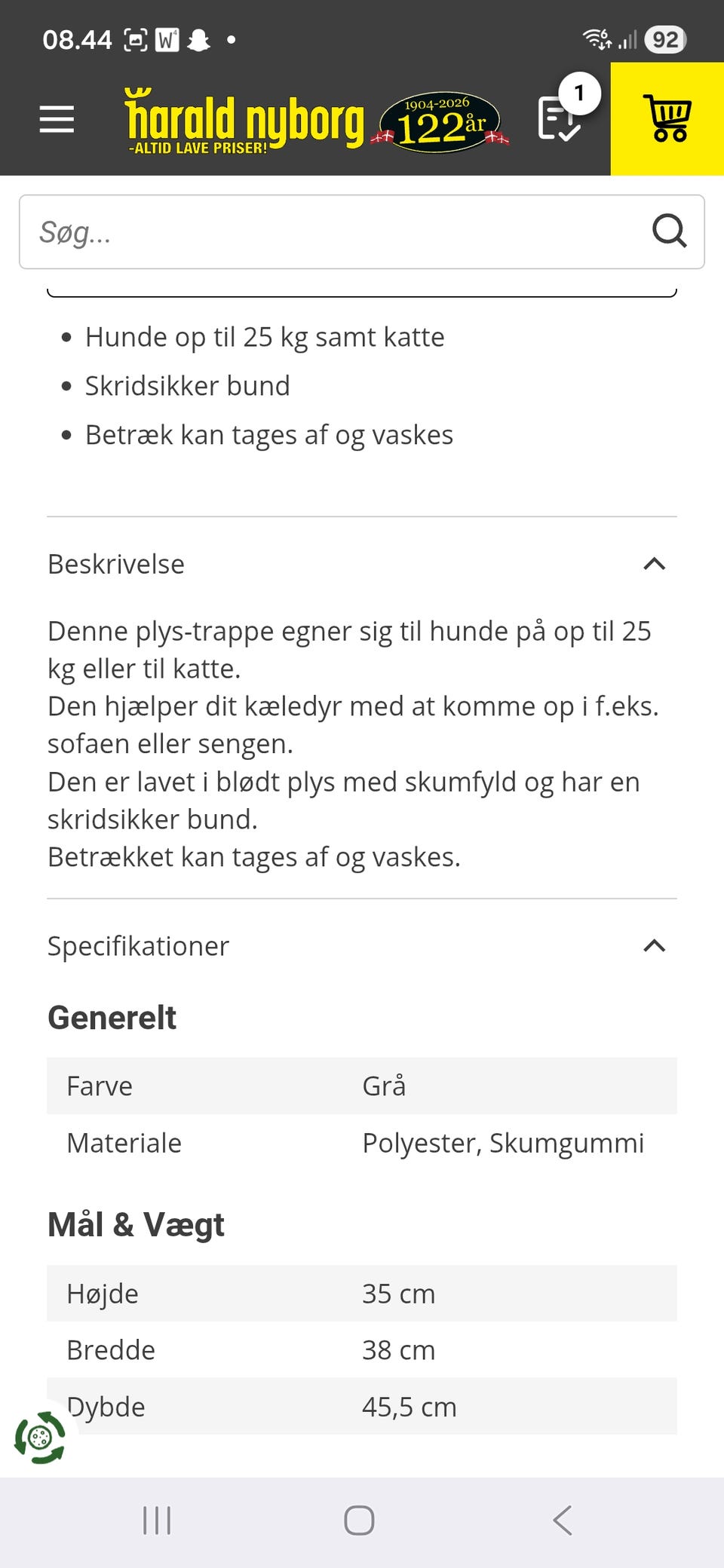
Task: Open the yellow shopping cart
Action: (667, 119)
